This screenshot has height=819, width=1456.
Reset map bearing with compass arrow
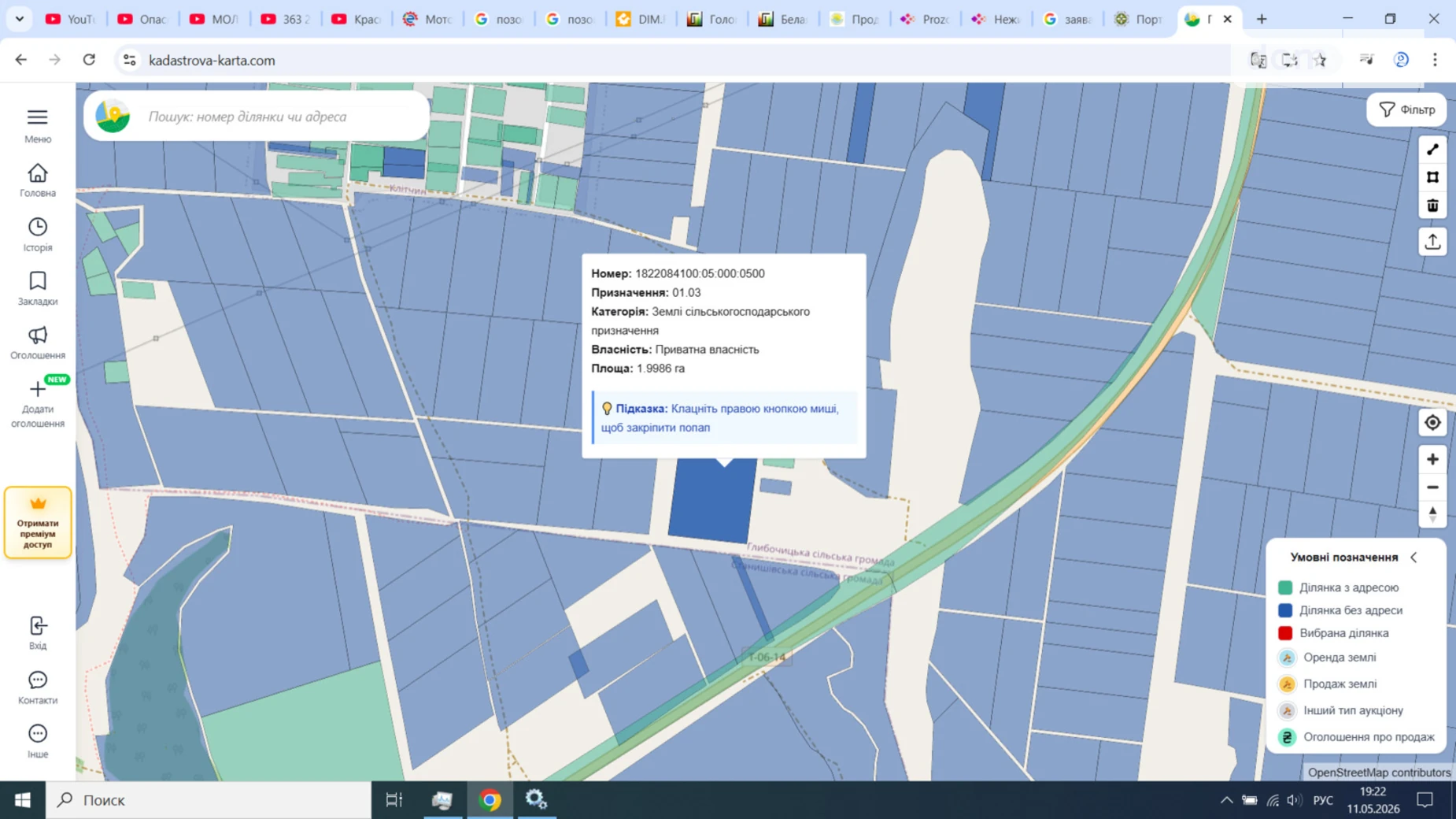click(x=1432, y=514)
